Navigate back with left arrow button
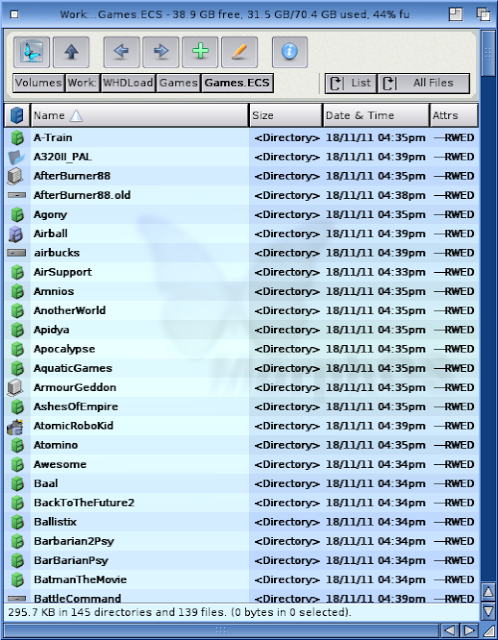Viewport: 498px width, 640px height. coord(122,52)
